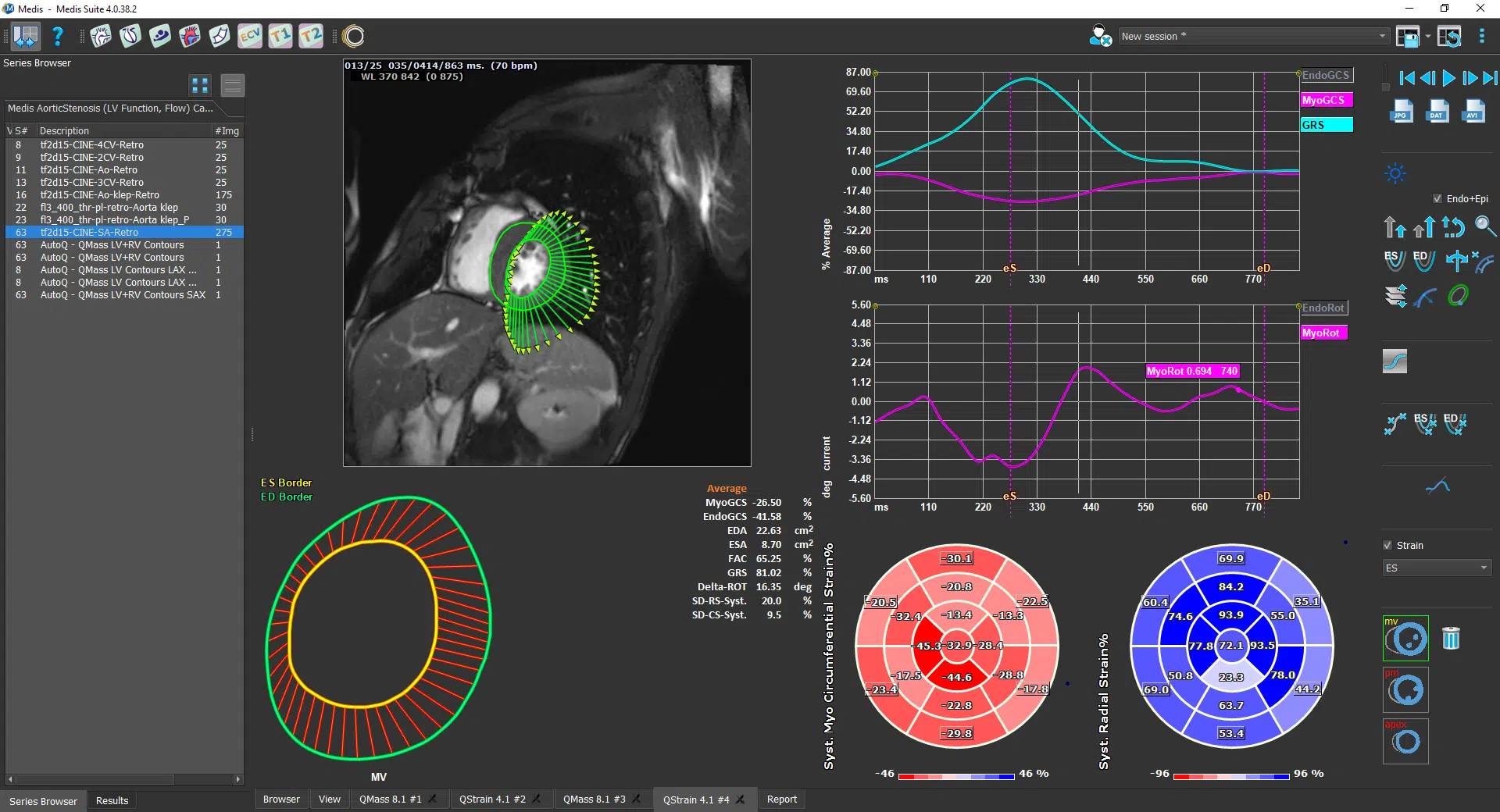
Task: Expand the ES strain phase dropdown
Action: click(1437, 568)
